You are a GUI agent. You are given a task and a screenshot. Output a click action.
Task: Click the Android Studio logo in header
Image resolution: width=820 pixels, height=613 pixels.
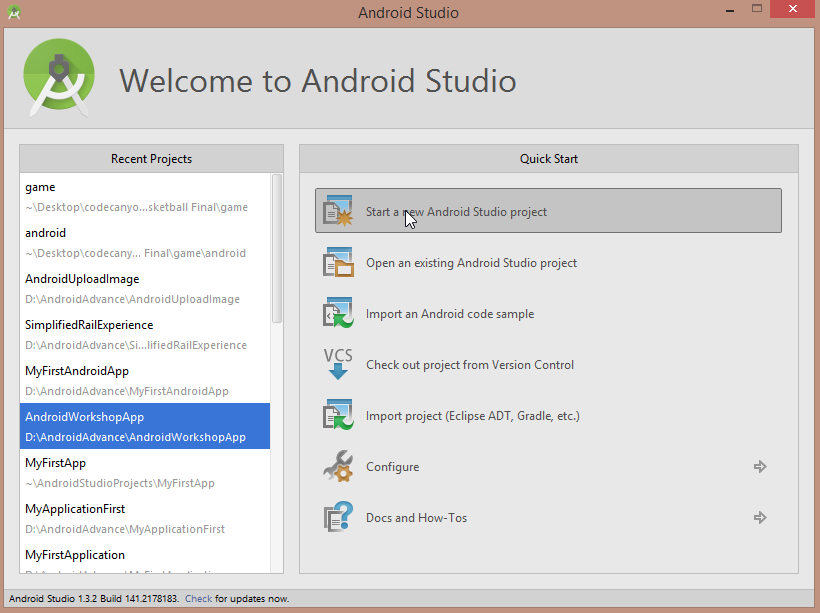coord(59,77)
